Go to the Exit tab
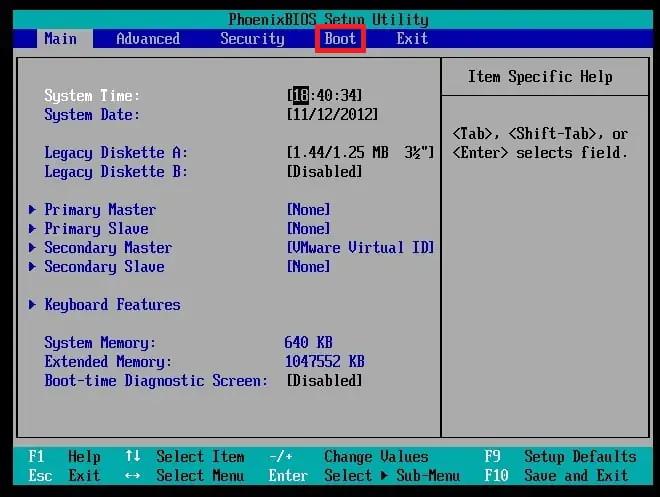The image size is (660, 497). pyautogui.click(x=412, y=39)
